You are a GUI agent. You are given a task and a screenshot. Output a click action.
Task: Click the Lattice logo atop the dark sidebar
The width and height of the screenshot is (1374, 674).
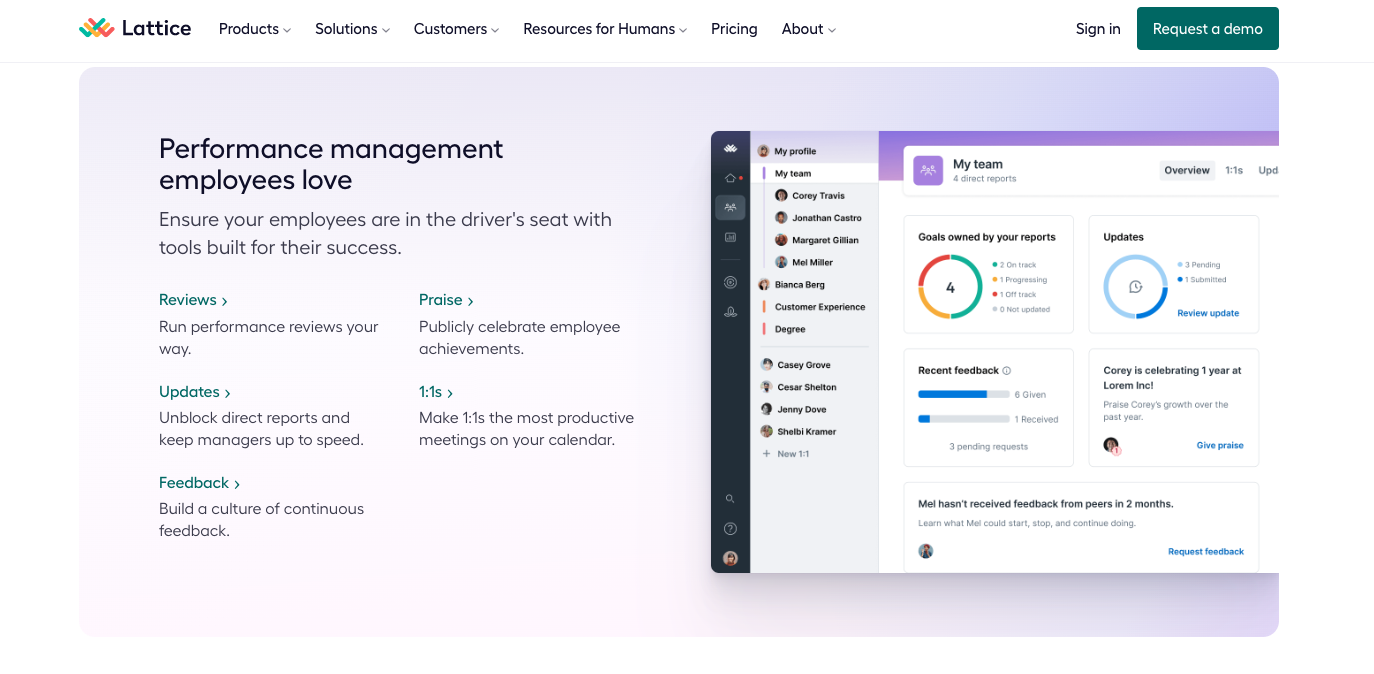click(730, 148)
